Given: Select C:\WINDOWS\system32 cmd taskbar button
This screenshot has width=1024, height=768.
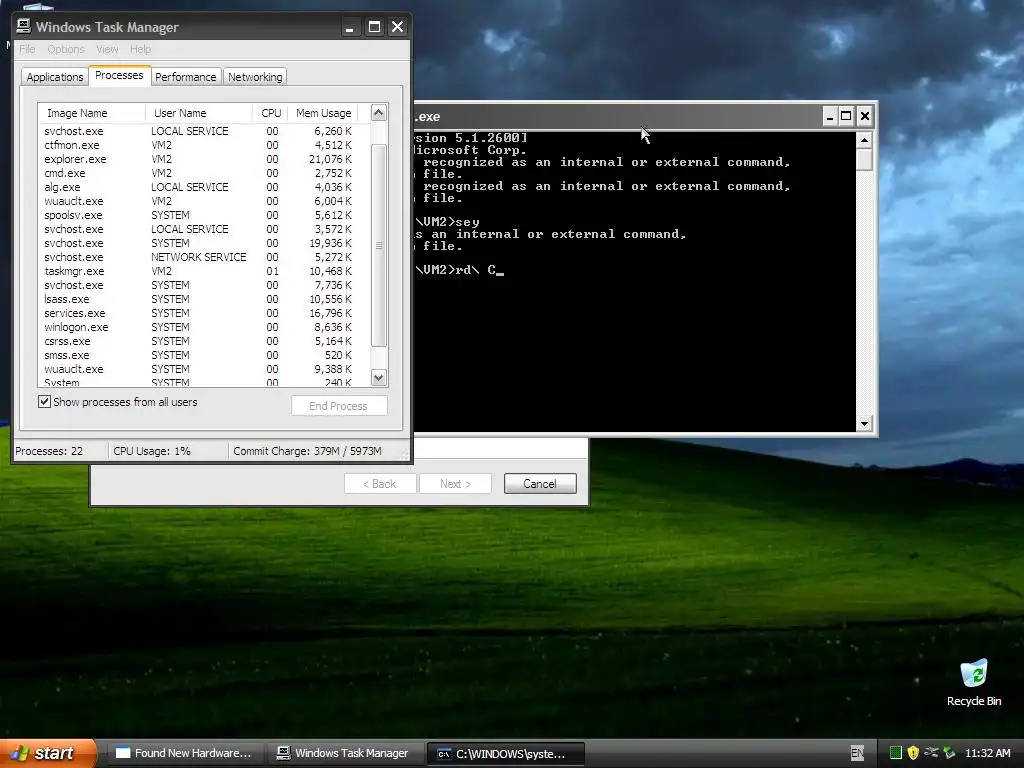Looking at the screenshot, I should [505, 754].
